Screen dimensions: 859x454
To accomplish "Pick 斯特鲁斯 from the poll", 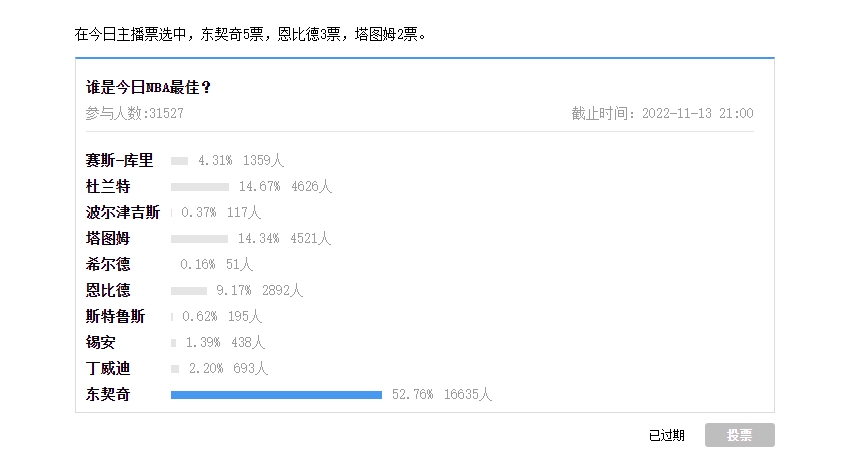I will click(x=116, y=317).
